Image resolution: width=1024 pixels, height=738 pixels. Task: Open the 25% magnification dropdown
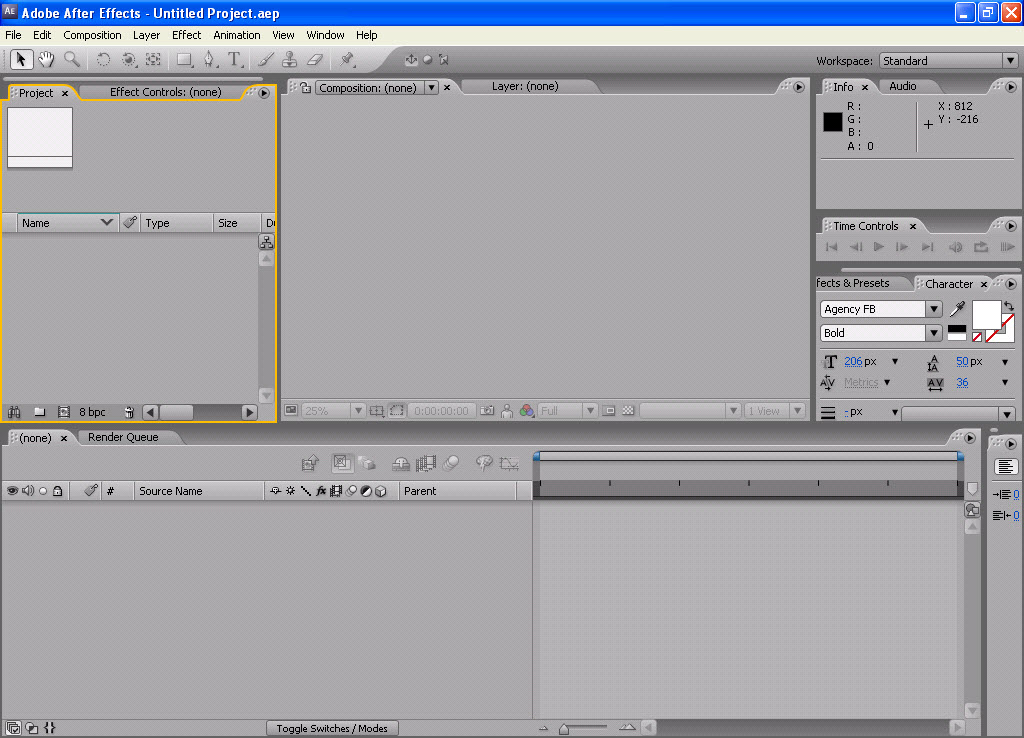(x=333, y=411)
